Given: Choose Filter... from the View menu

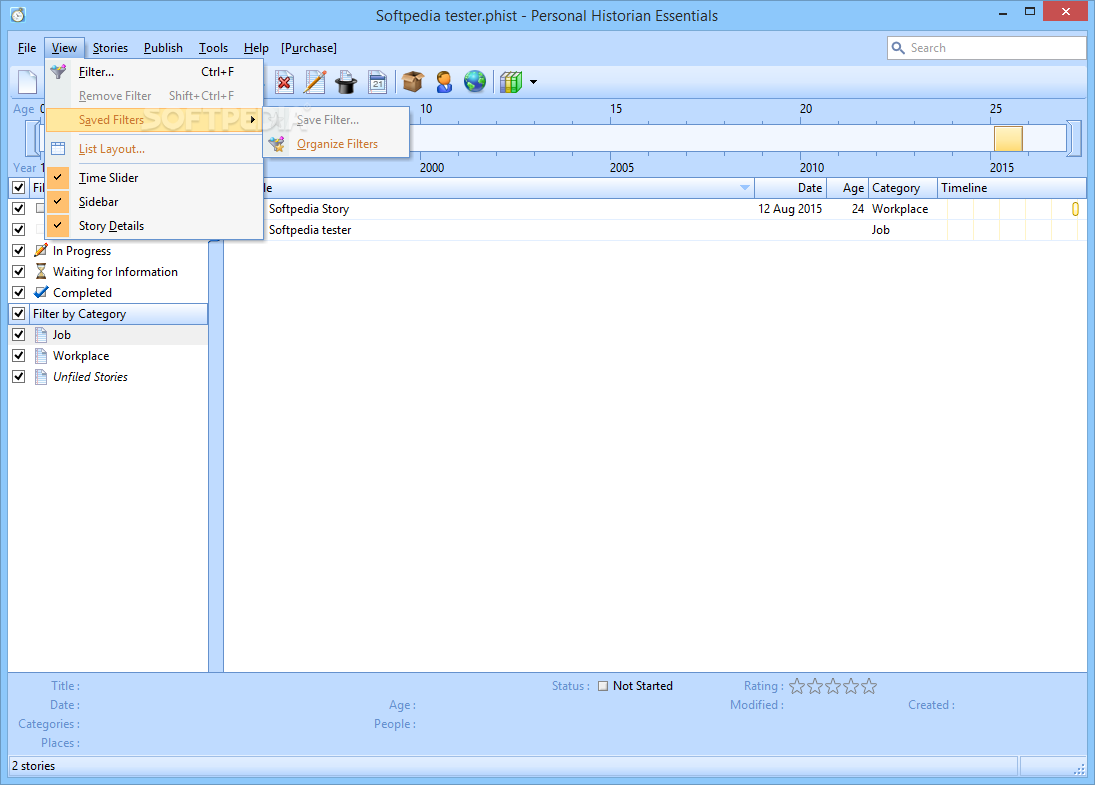Looking at the screenshot, I should (154, 71).
